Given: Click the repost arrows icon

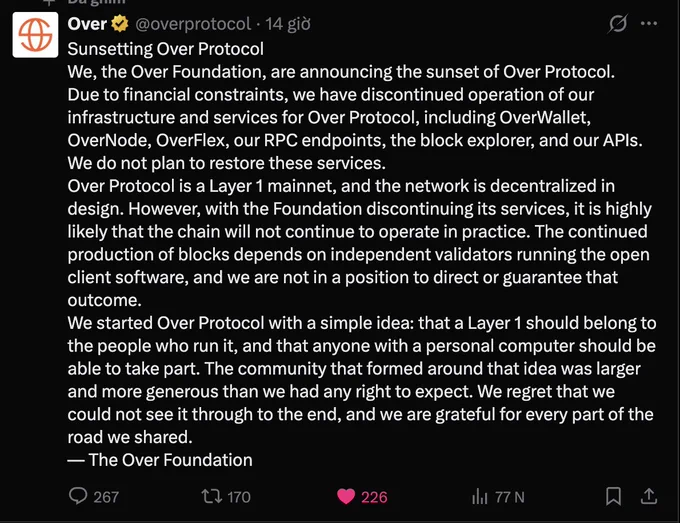Looking at the screenshot, I should pos(212,496).
